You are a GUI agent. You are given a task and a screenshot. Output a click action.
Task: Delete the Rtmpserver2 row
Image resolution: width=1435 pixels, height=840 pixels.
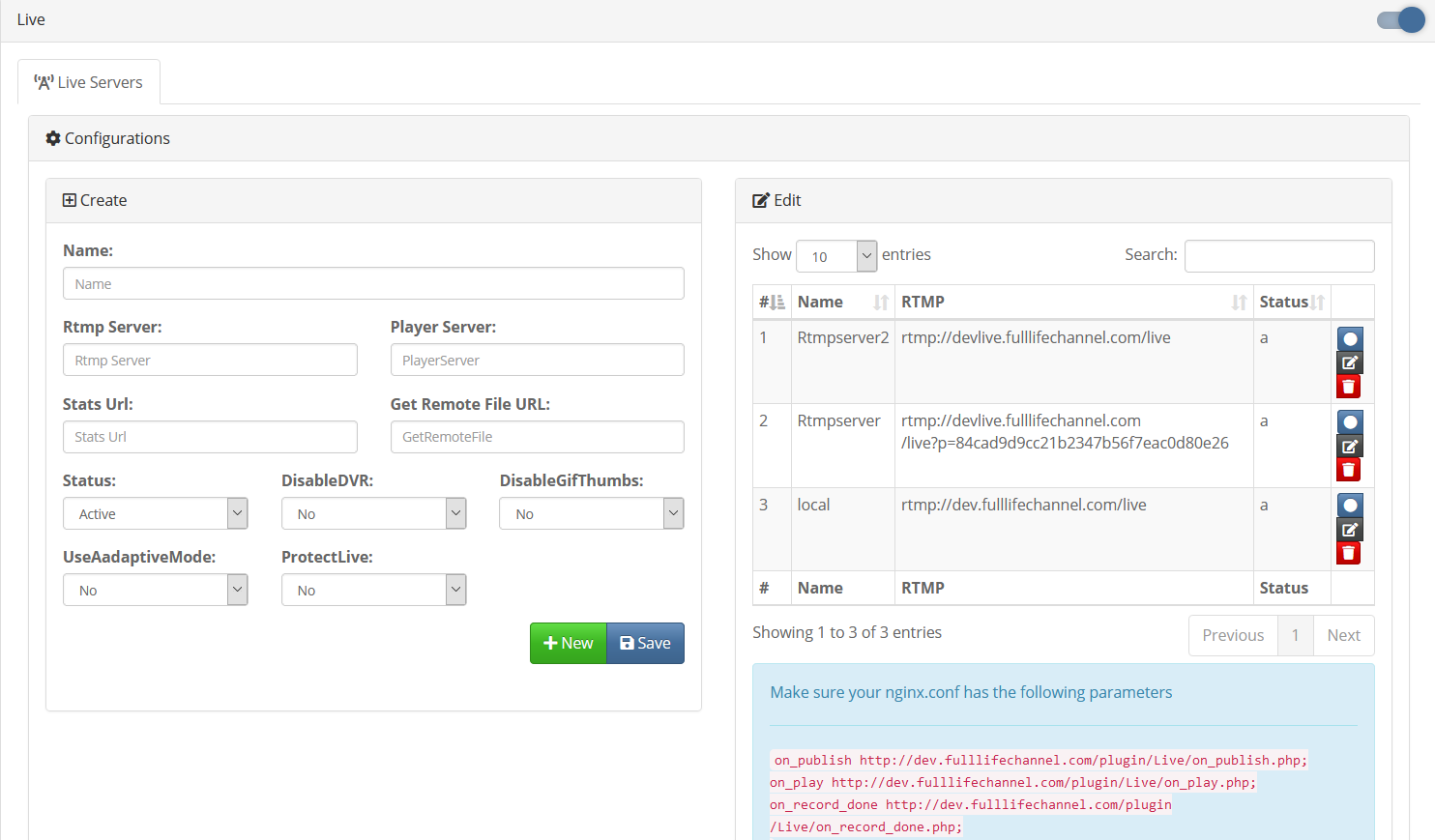[1349, 387]
